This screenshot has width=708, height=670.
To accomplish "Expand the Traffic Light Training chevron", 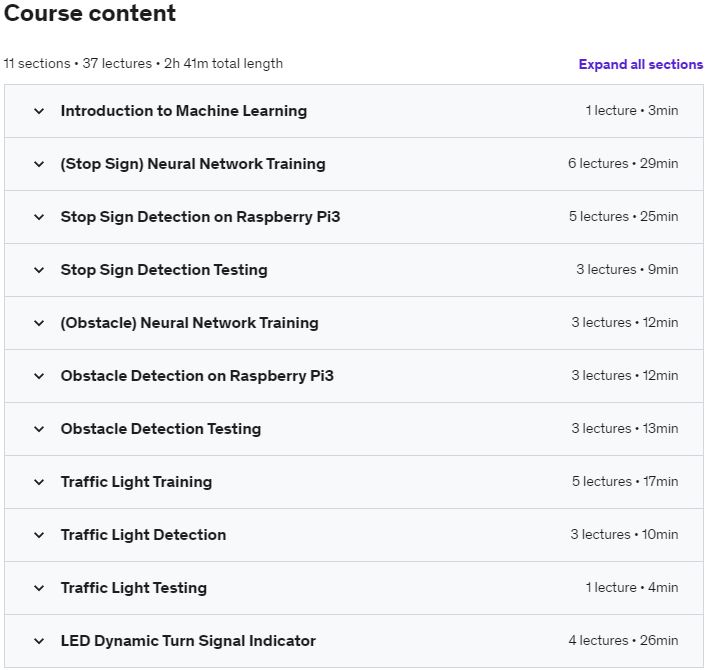I will [39, 482].
